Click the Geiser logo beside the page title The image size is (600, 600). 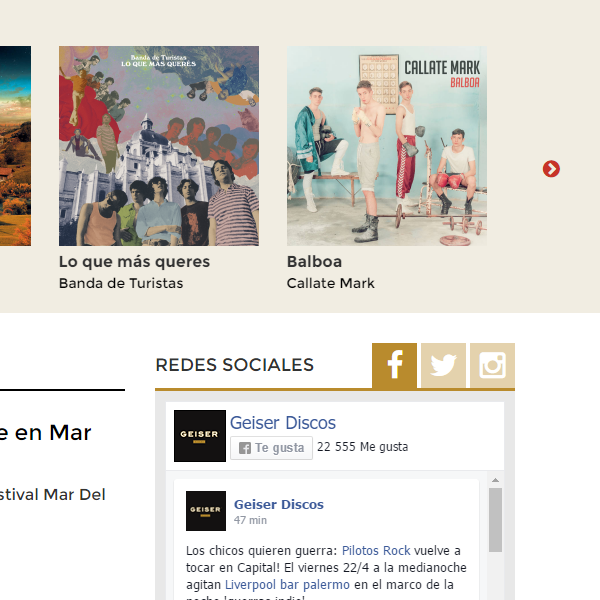(x=200, y=436)
